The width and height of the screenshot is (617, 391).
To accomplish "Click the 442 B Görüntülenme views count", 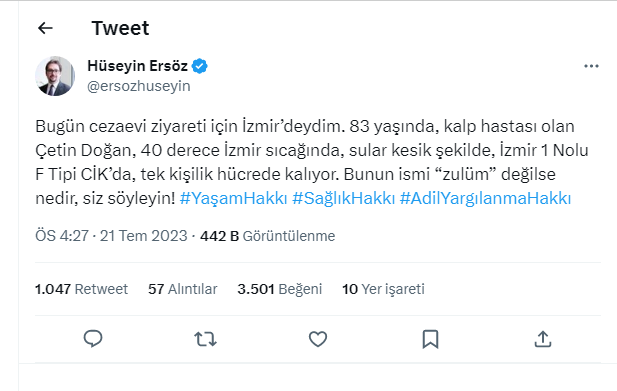I will pyautogui.click(x=268, y=236).
